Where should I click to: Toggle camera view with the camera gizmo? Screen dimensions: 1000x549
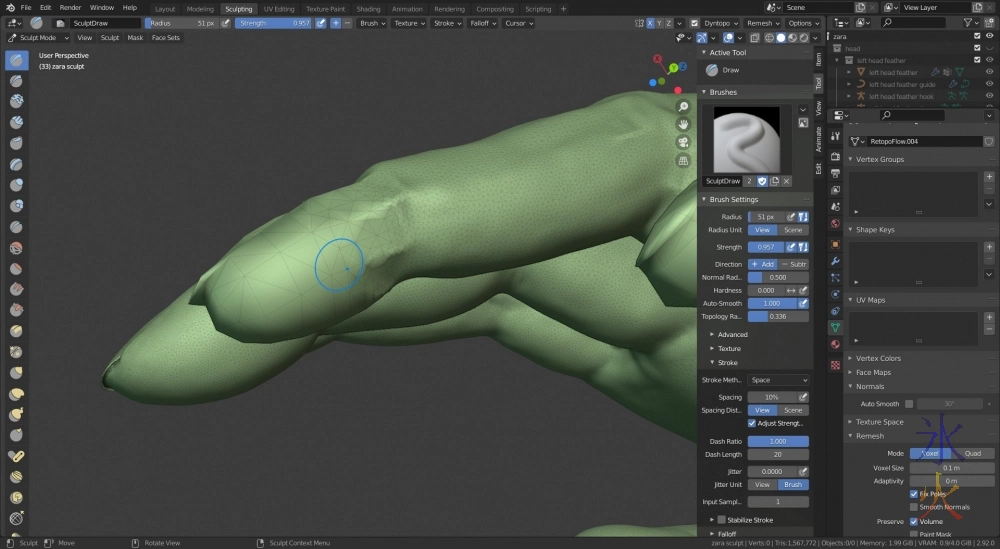(683, 142)
